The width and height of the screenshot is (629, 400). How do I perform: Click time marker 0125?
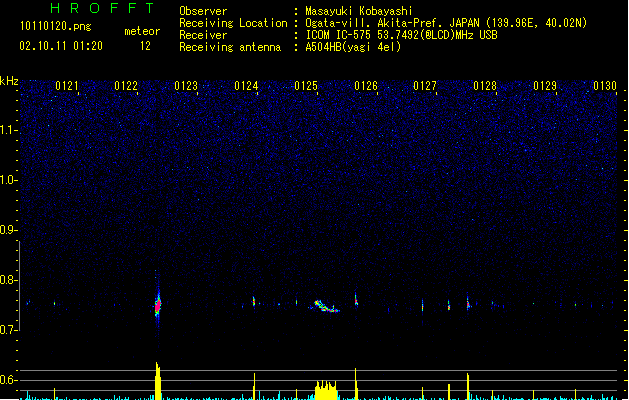(306, 86)
